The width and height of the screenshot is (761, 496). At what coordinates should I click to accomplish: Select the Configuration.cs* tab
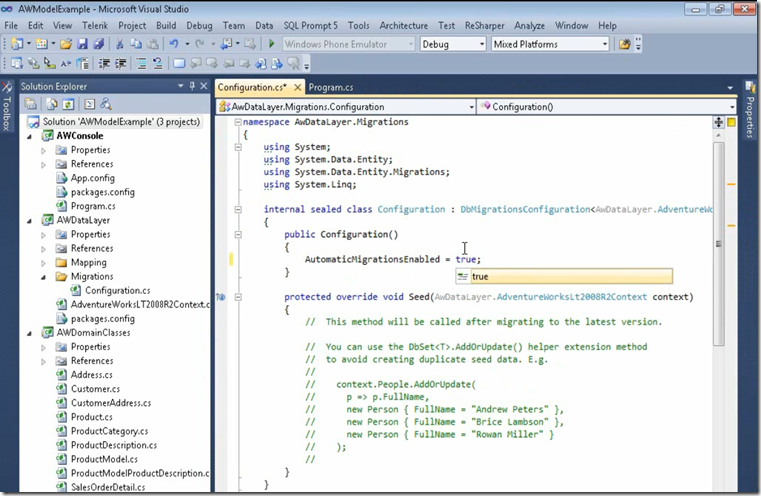point(252,87)
